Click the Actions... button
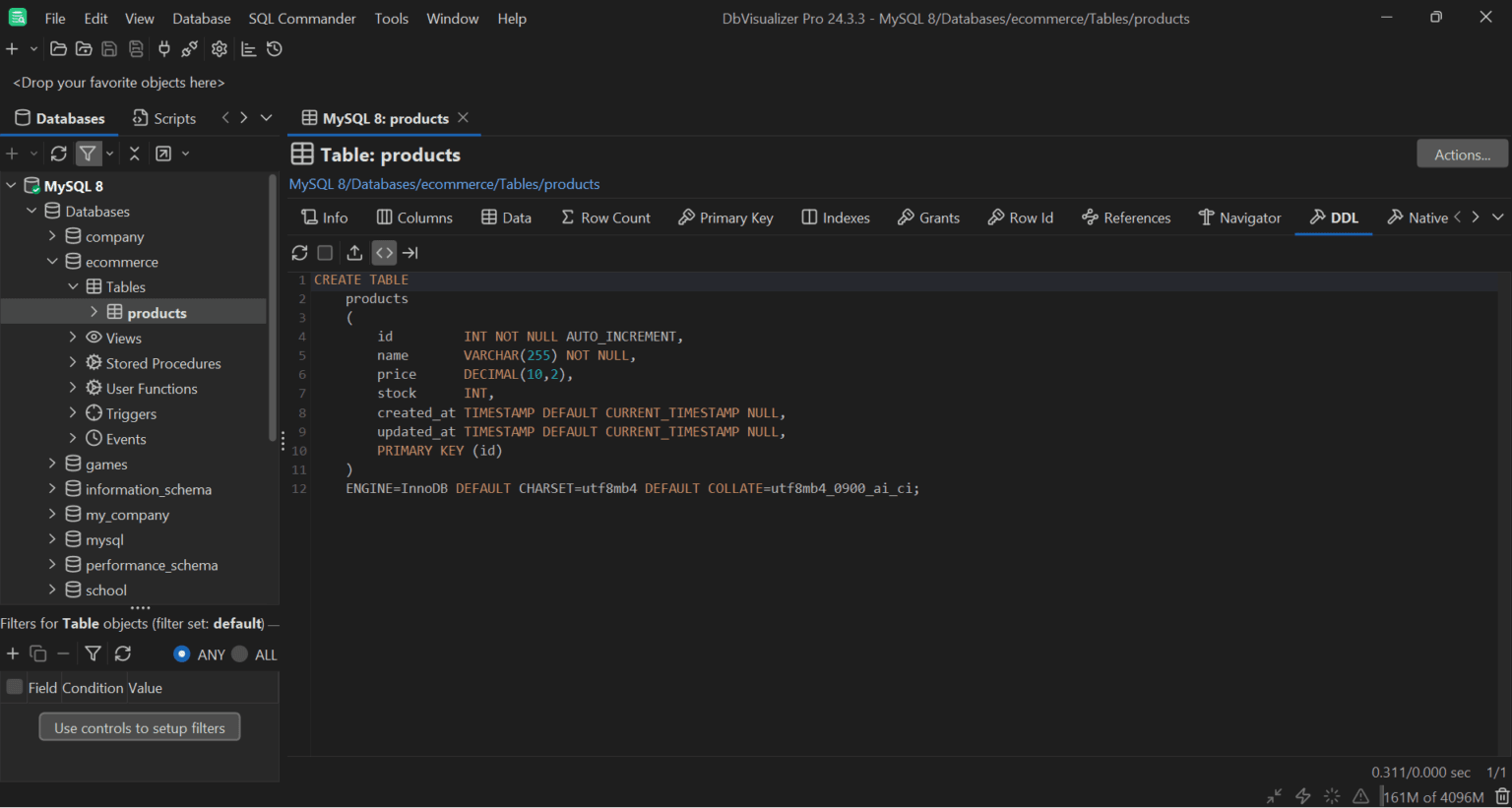1512x808 pixels. (x=1462, y=154)
